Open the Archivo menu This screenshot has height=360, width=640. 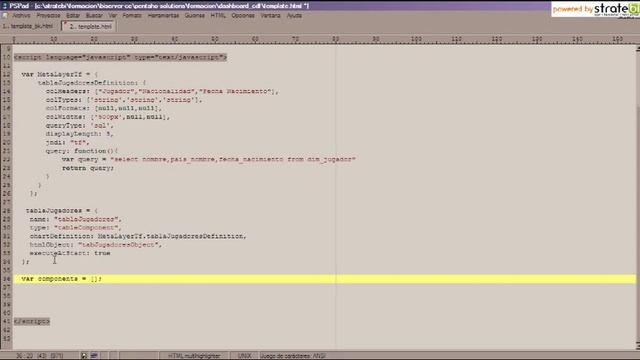[21, 16]
